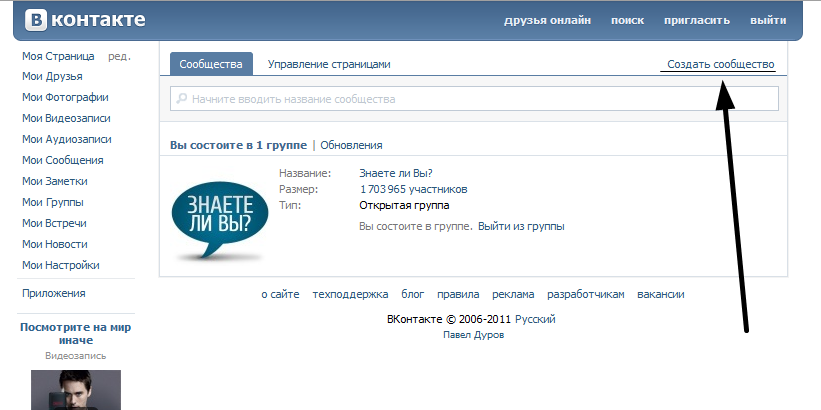Switch to Управление страницами tab
The image size is (821, 410).
(x=329, y=64)
